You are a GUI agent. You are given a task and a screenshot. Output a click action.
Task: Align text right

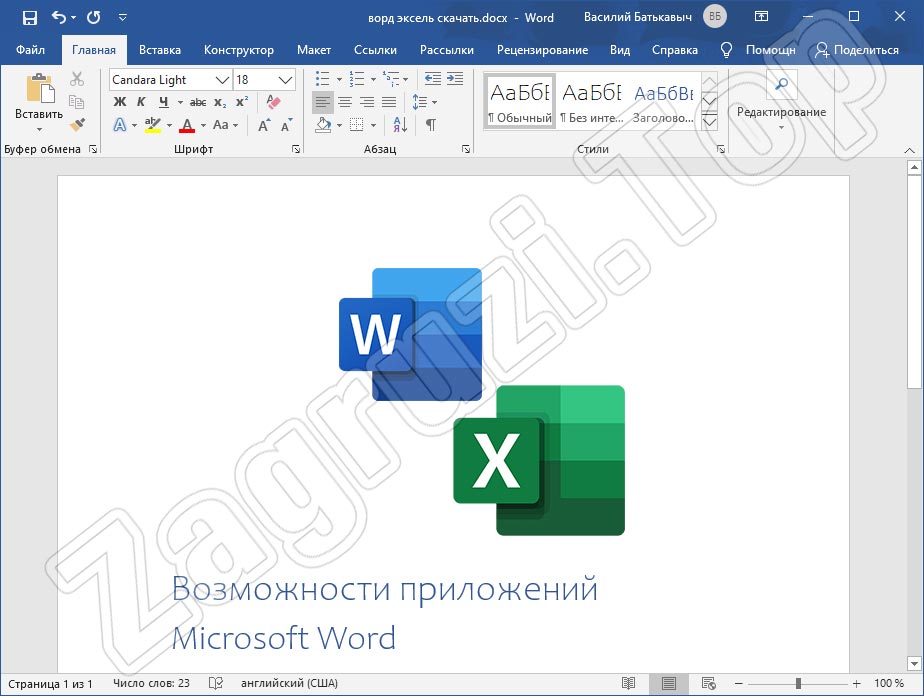(x=367, y=102)
